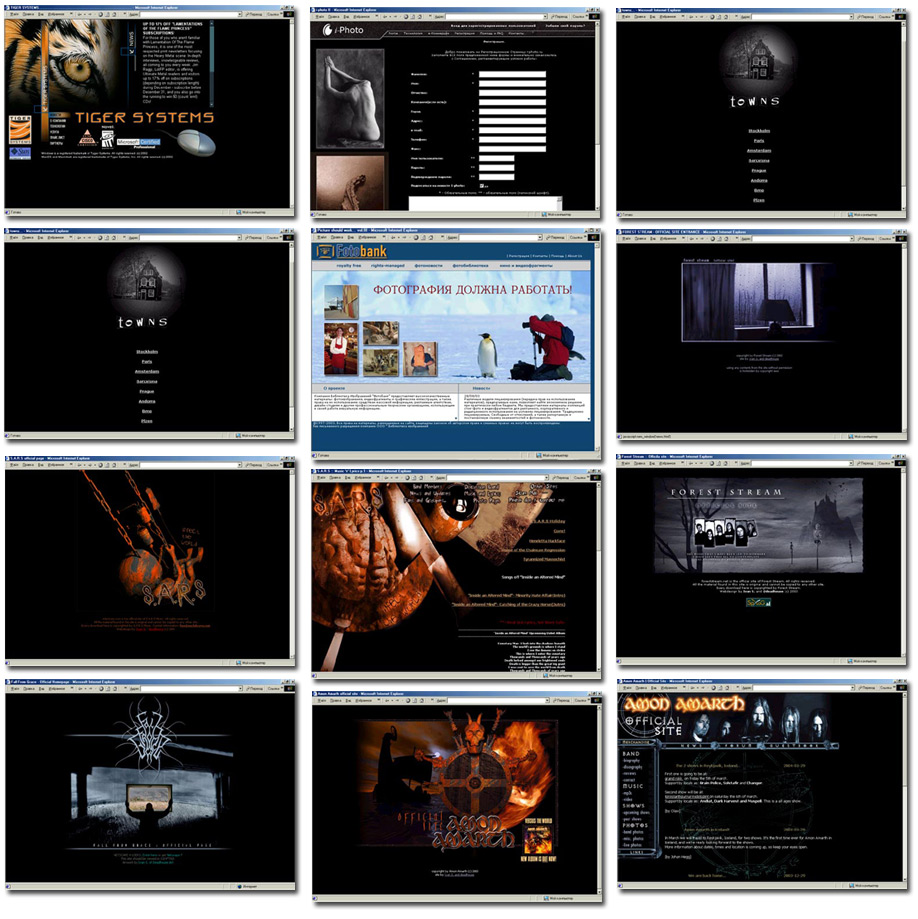Click Home icon in Amon Amarth news page window
Image resolution: width=918 pixels, height=919 pixels.
[726, 687]
